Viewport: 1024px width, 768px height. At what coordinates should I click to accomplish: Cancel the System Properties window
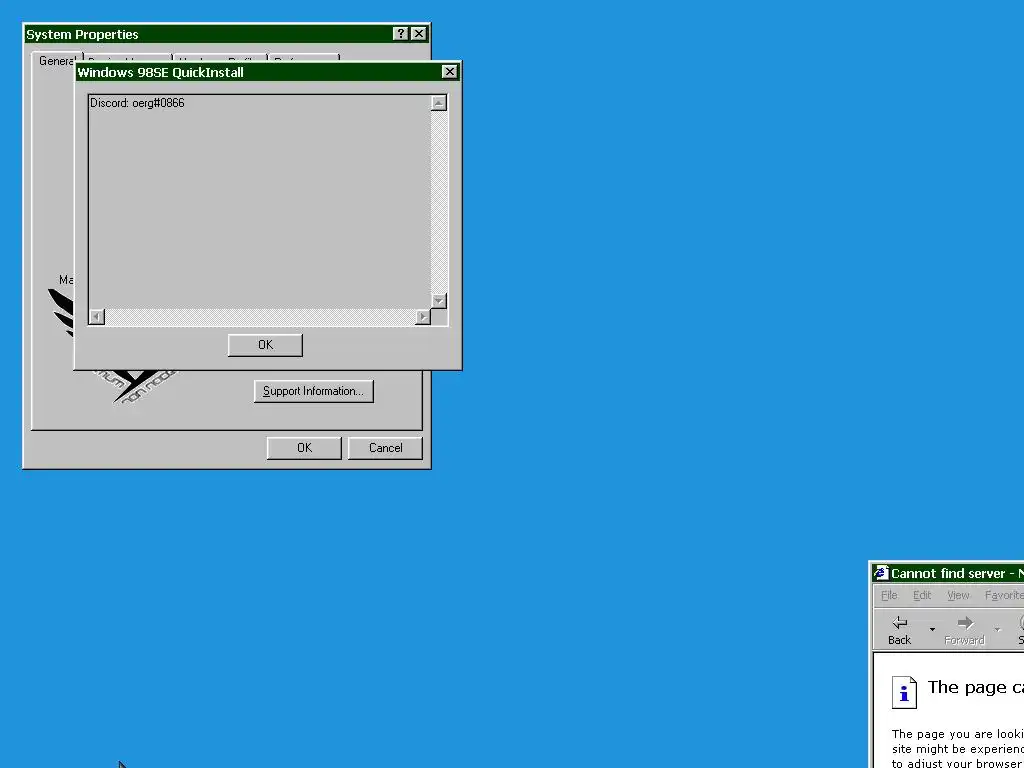coord(385,448)
